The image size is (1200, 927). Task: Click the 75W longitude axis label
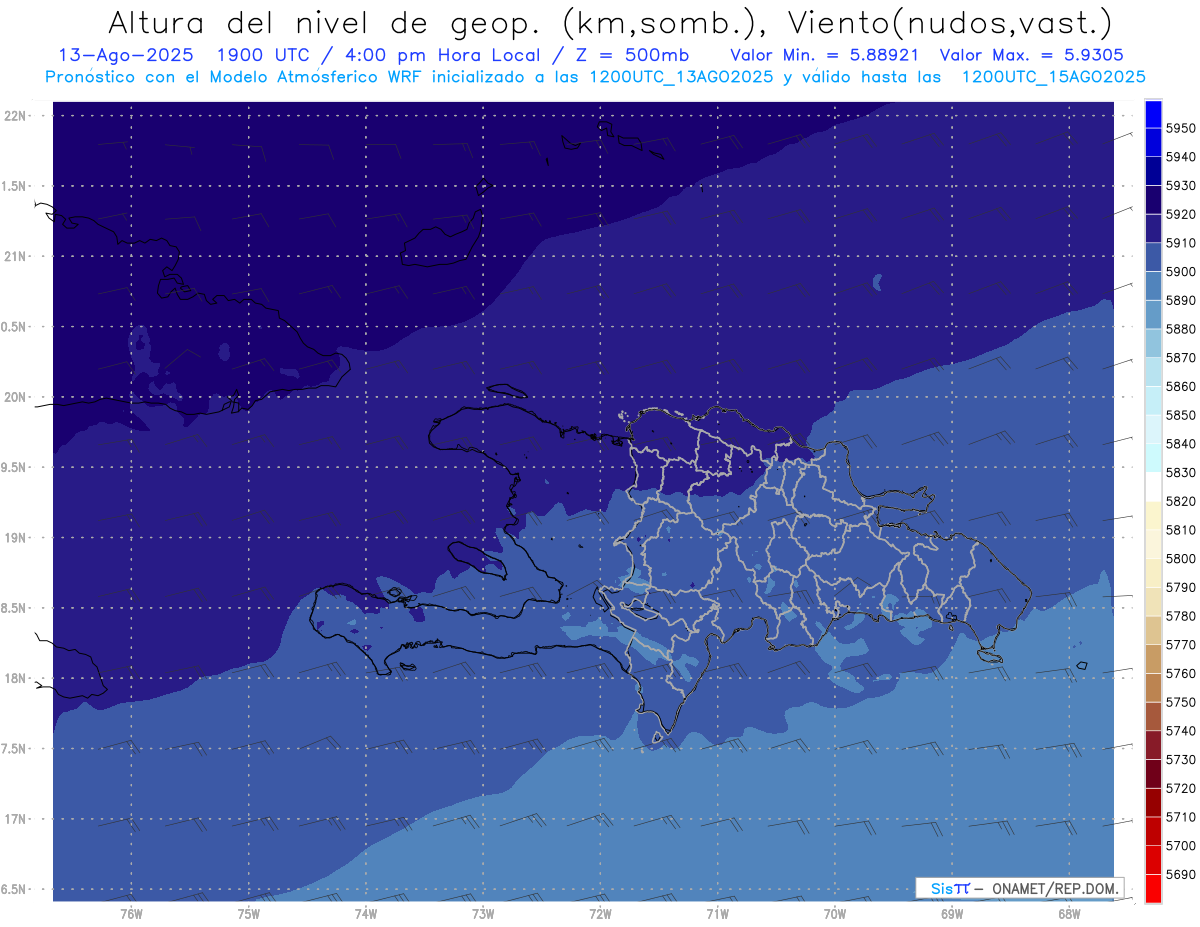[248, 913]
